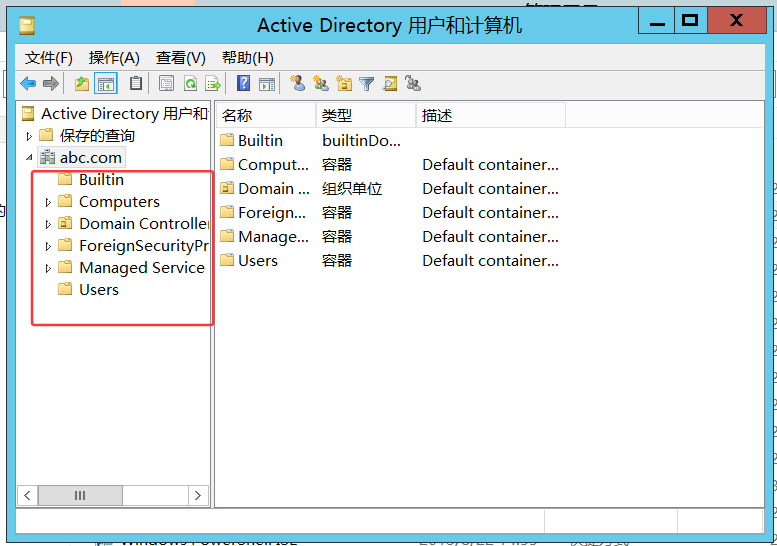Click the Export list toolbar icon

213,83
